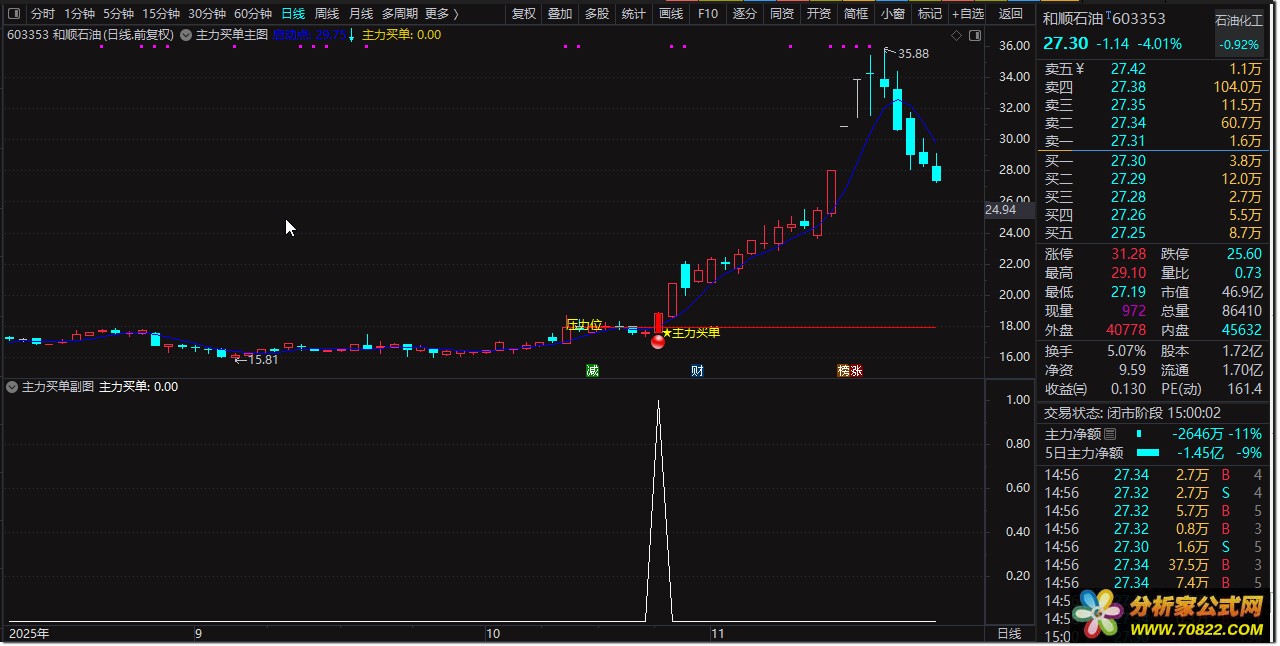Click the T marker next to stock name
This screenshot has width=1280, height=646.
pyautogui.click(x=1108, y=16)
